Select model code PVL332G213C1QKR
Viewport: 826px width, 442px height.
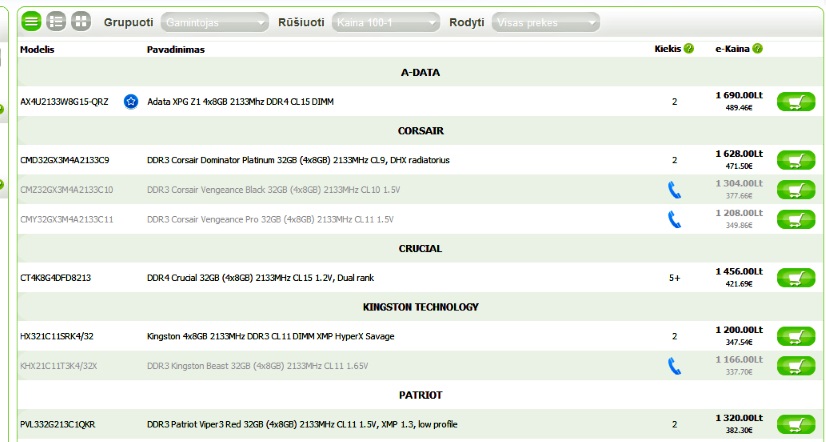[57, 424]
